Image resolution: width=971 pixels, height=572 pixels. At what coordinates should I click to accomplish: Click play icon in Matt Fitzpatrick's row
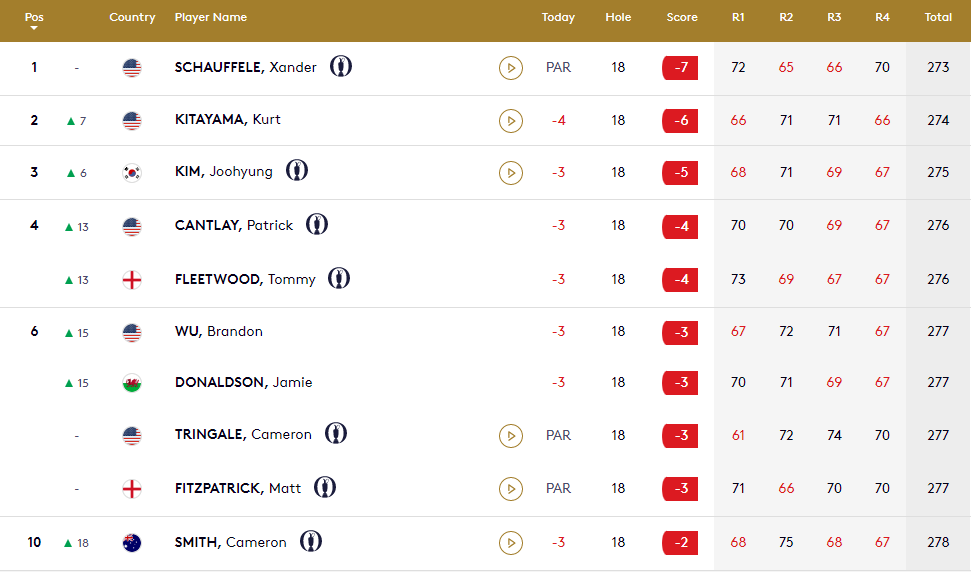point(510,489)
